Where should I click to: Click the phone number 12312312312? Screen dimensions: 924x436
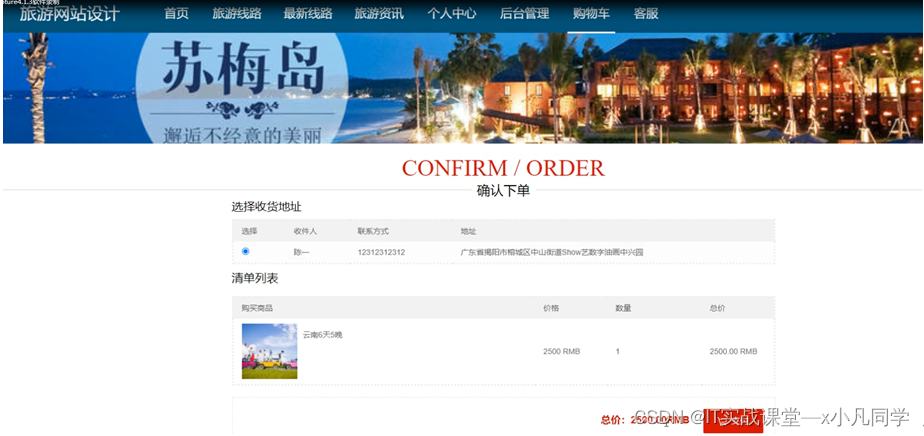point(381,252)
